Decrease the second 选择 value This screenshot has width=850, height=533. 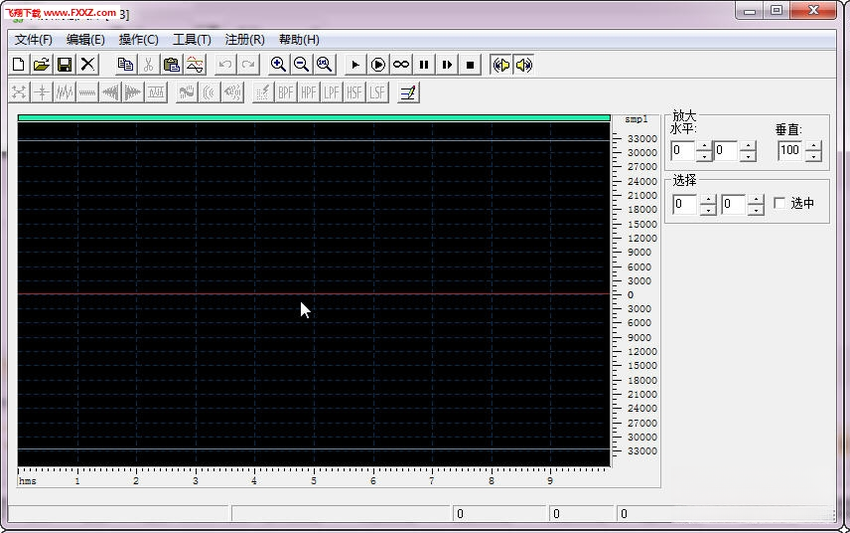click(x=756, y=210)
